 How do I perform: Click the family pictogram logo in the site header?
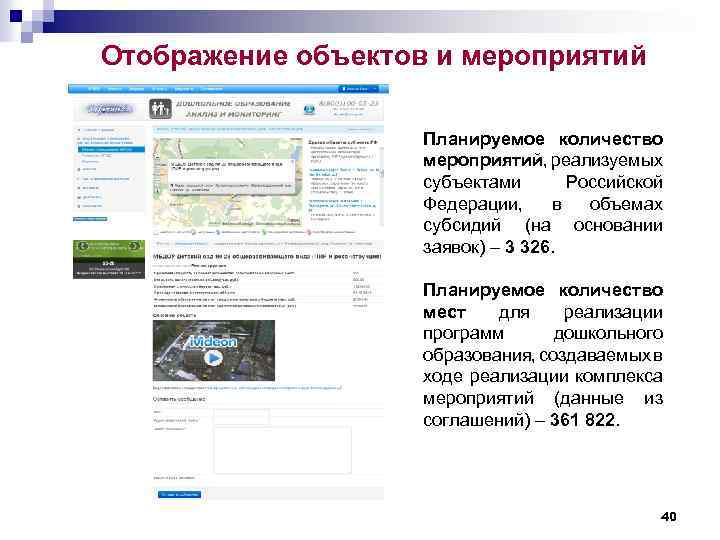click(x=160, y=109)
